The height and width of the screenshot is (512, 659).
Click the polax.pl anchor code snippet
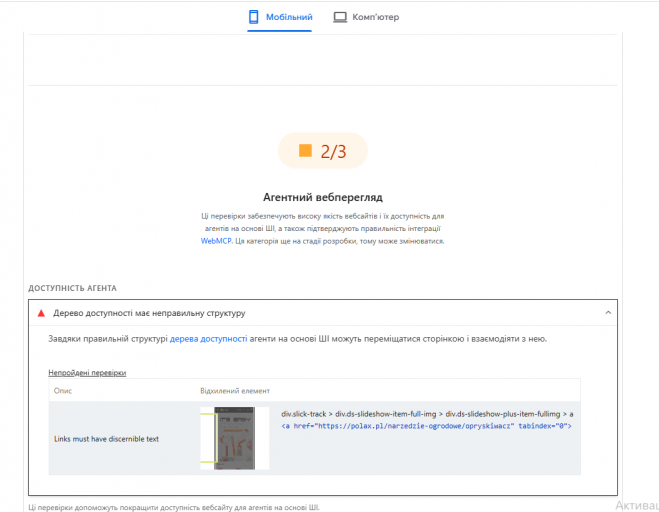pos(427,426)
